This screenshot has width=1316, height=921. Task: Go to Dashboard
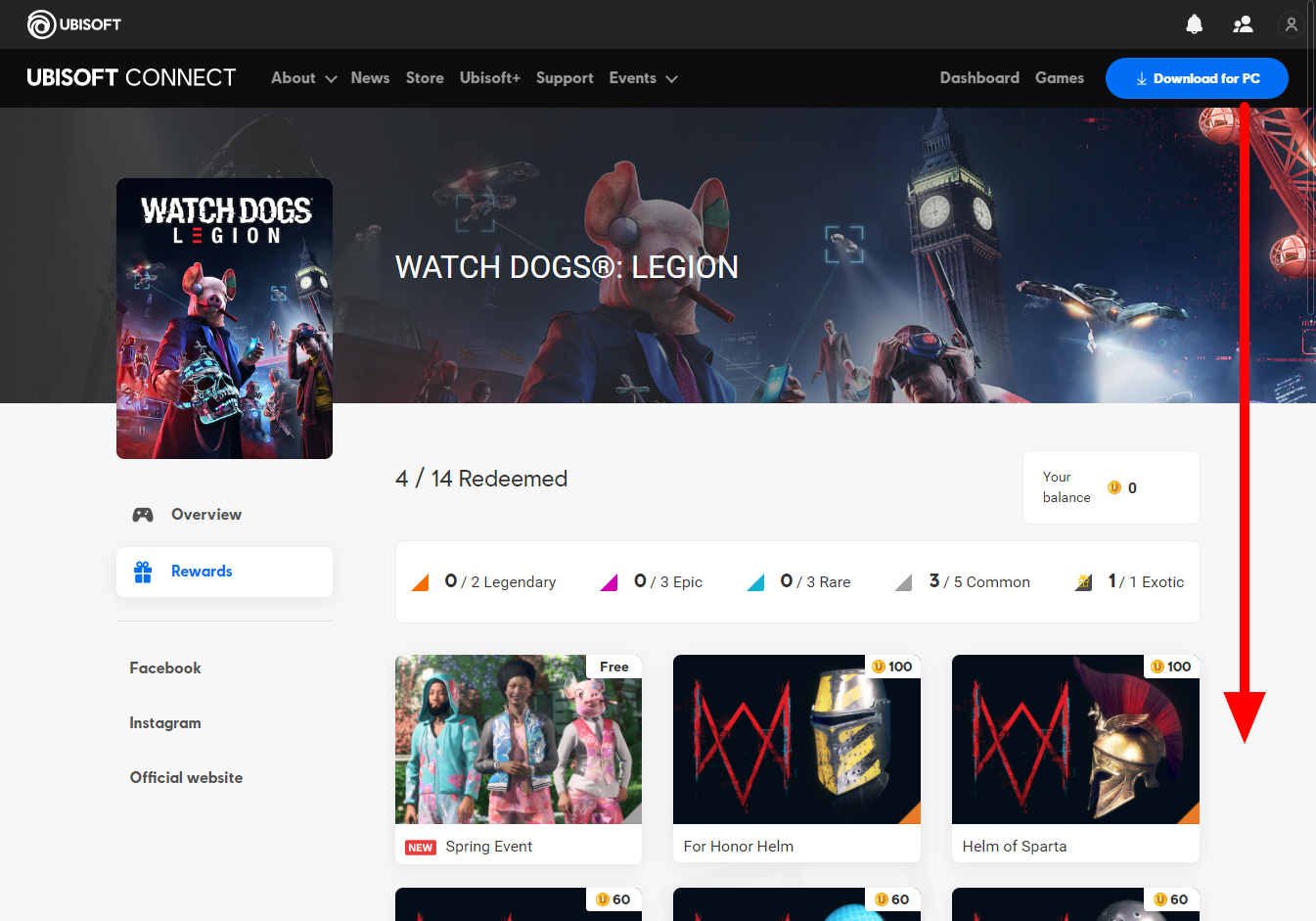[x=979, y=78]
